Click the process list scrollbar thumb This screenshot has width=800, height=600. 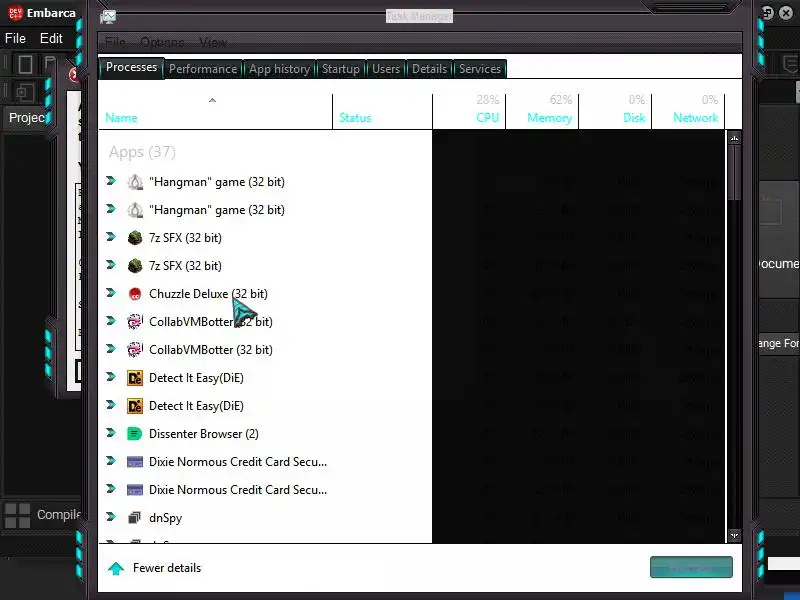click(x=734, y=173)
